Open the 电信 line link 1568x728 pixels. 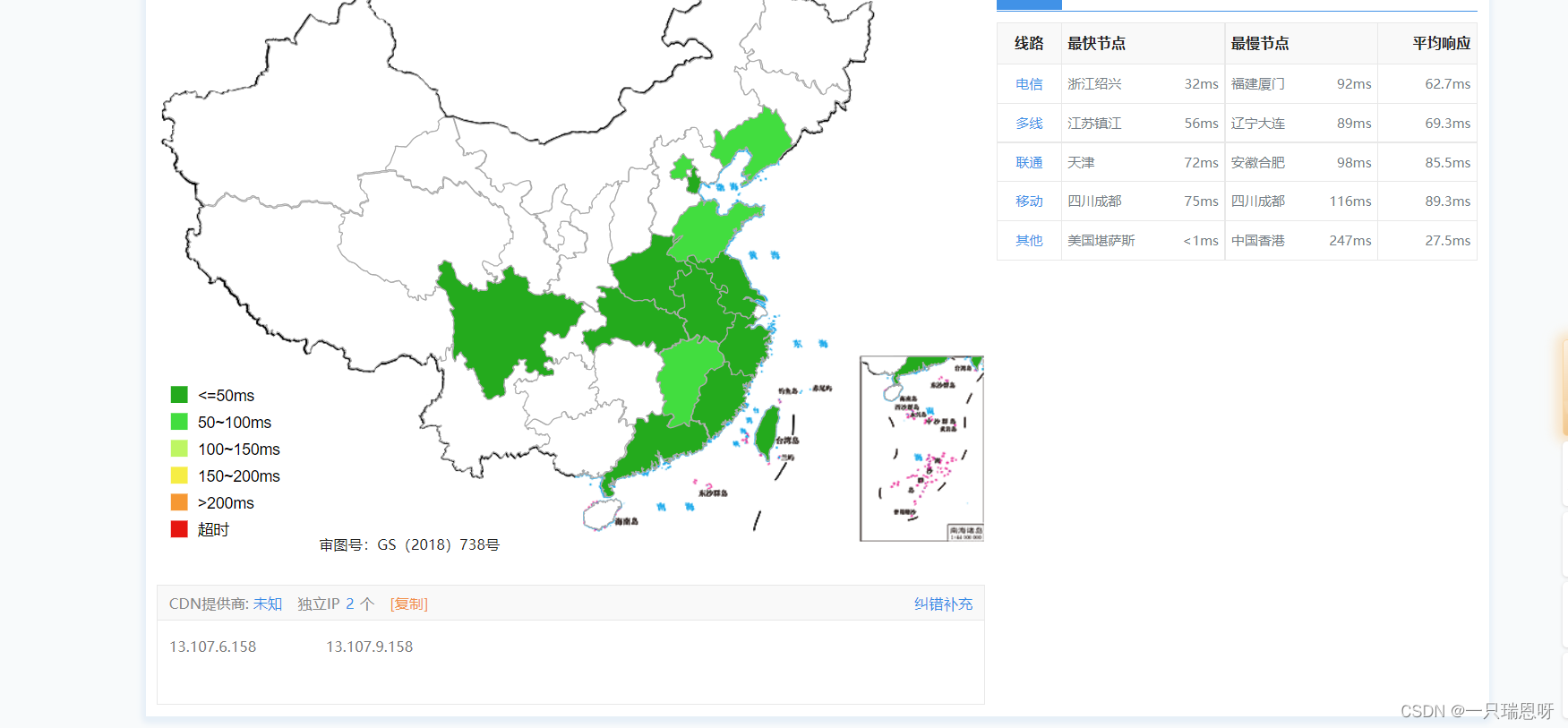pos(1029,84)
